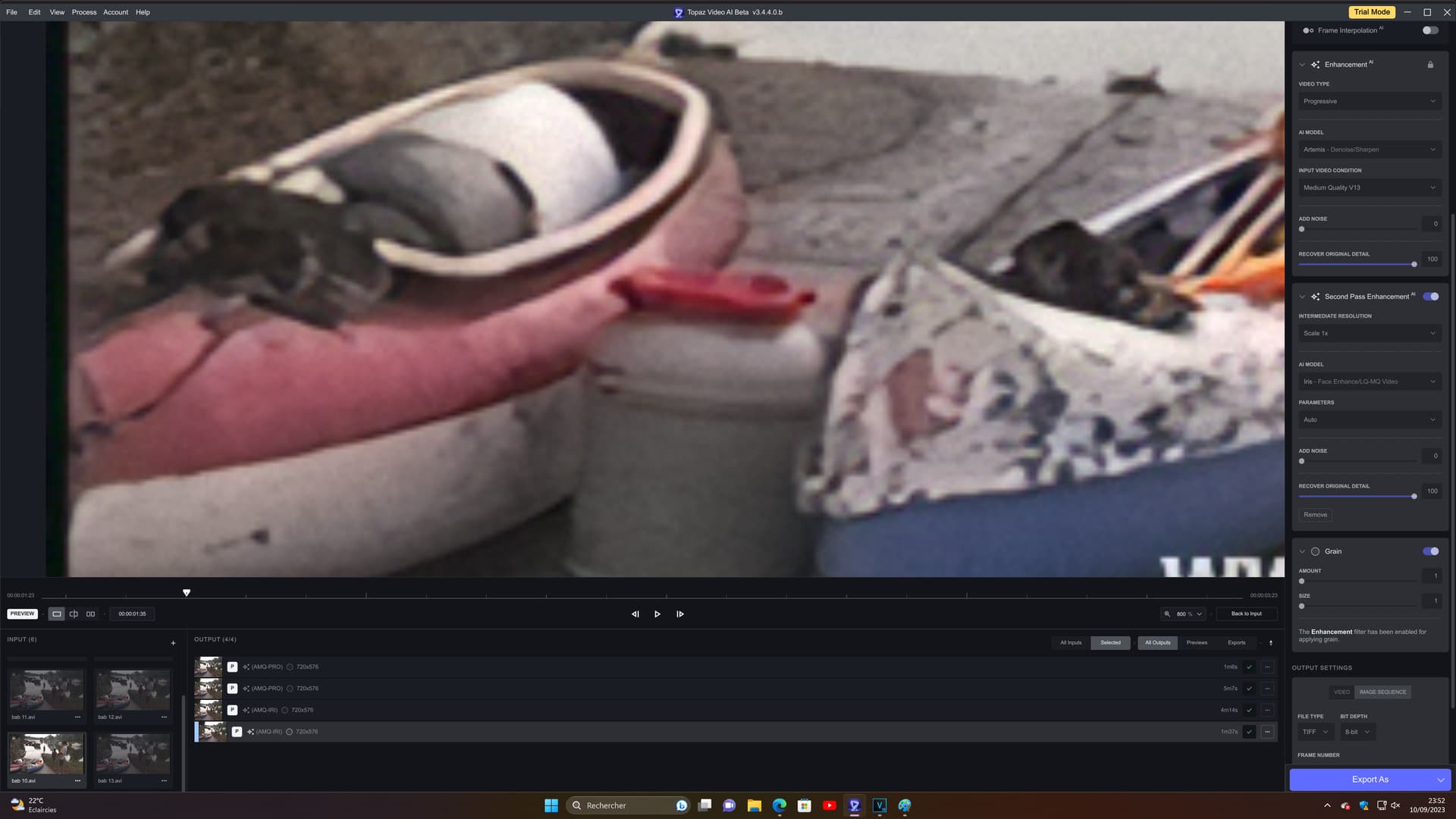Step forward one frame
The image size is (1456, 819).
[x=680, y=614]
